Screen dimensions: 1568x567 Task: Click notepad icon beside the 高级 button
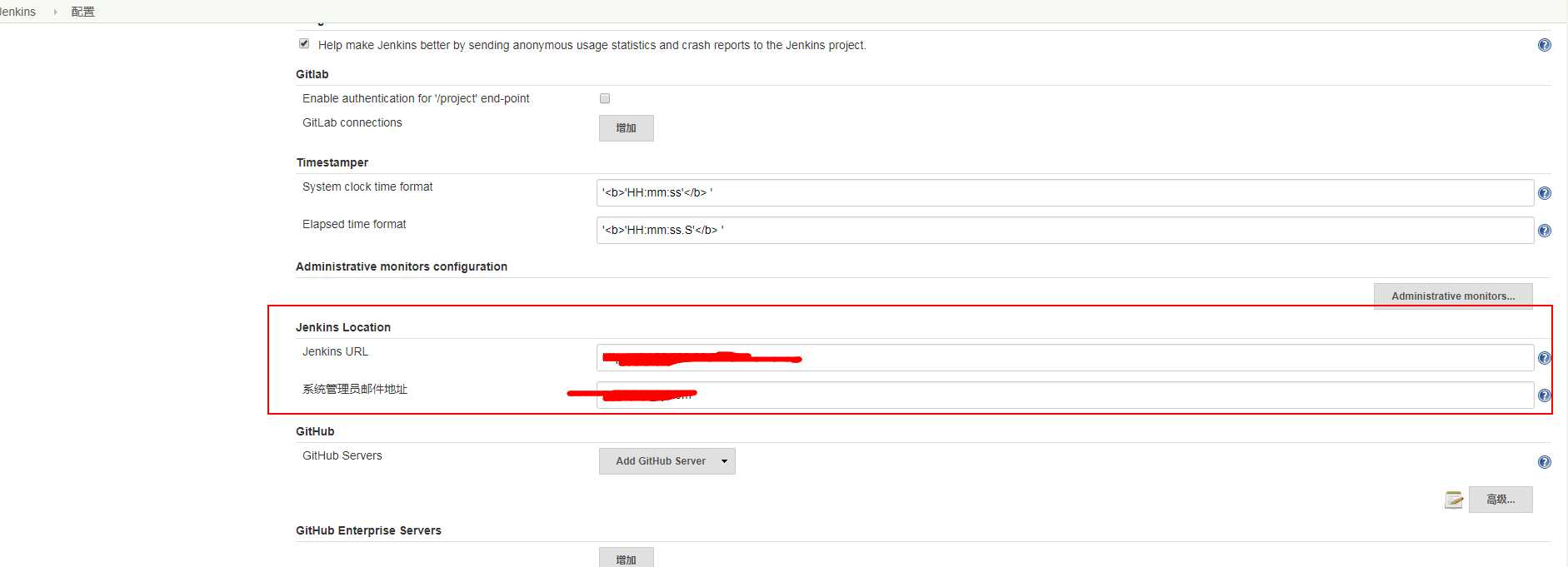click(1453, 500)
